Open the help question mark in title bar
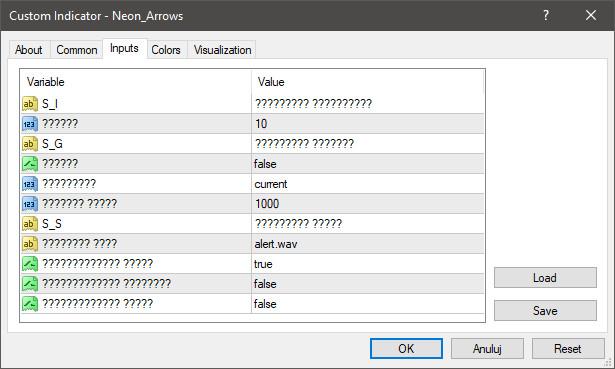This screenshot has height=369, width=615. pyautogui.click(x=546, y=16)
